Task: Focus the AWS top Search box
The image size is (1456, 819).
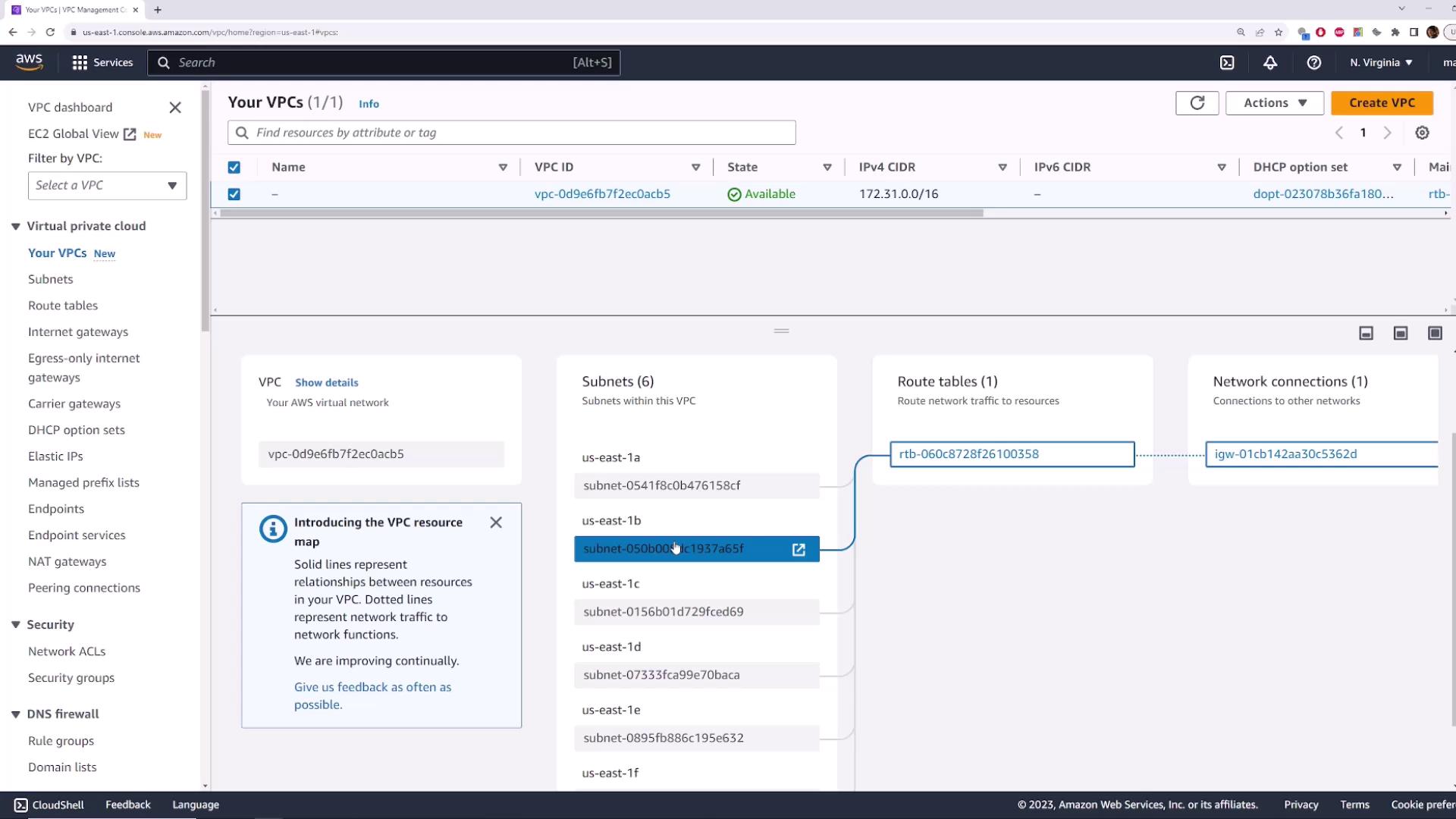Action: point(384,63)
